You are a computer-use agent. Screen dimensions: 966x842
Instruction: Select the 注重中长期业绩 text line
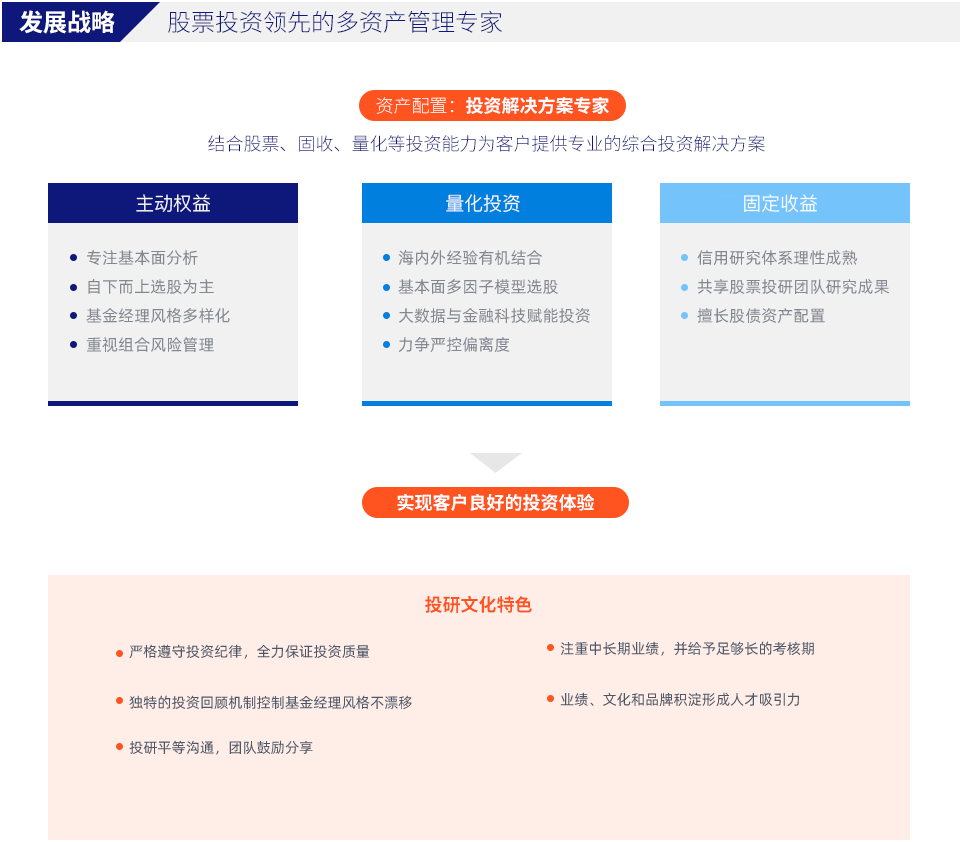687,649
